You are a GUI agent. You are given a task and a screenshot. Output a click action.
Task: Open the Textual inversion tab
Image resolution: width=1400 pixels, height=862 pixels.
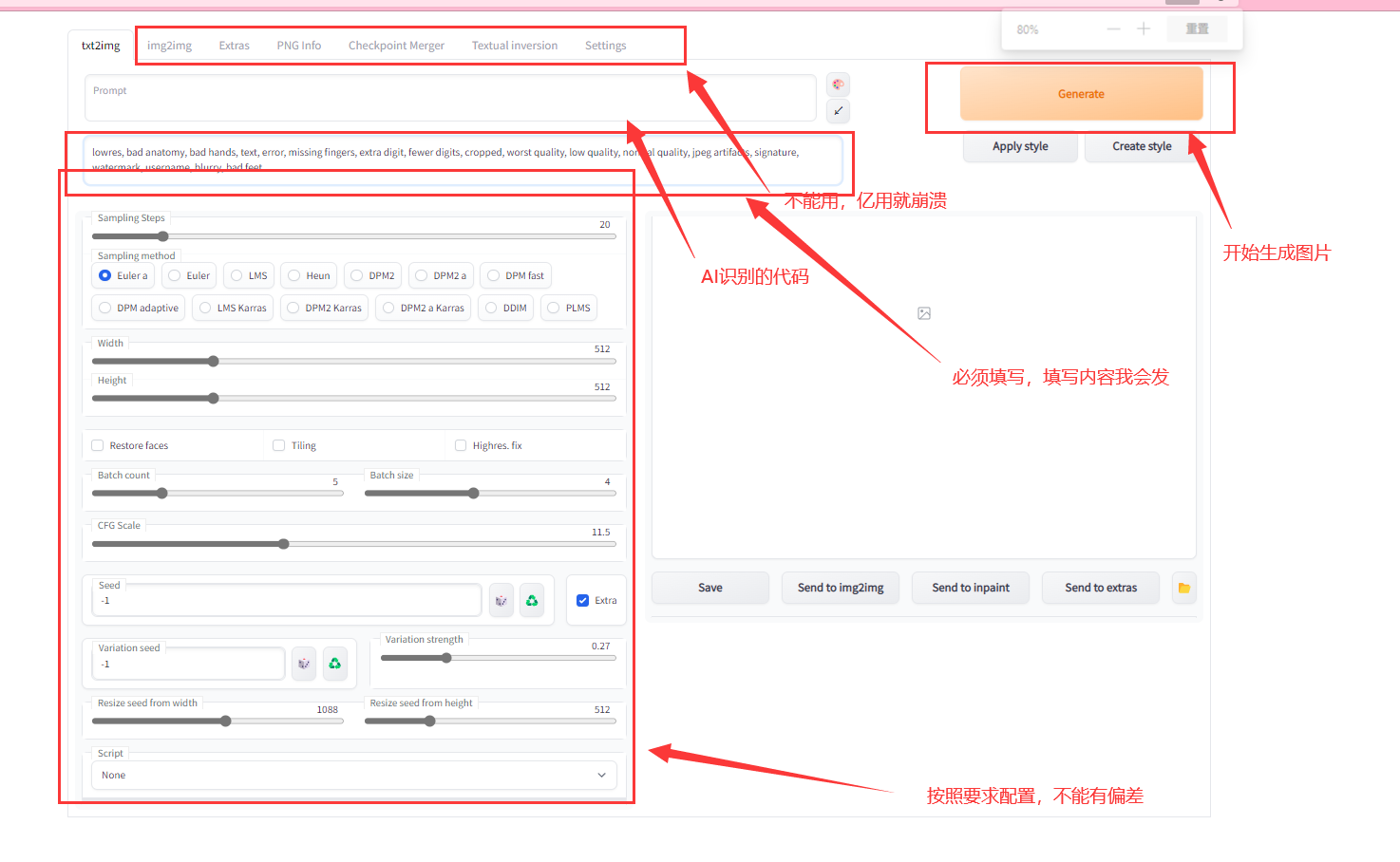(515, 46)
